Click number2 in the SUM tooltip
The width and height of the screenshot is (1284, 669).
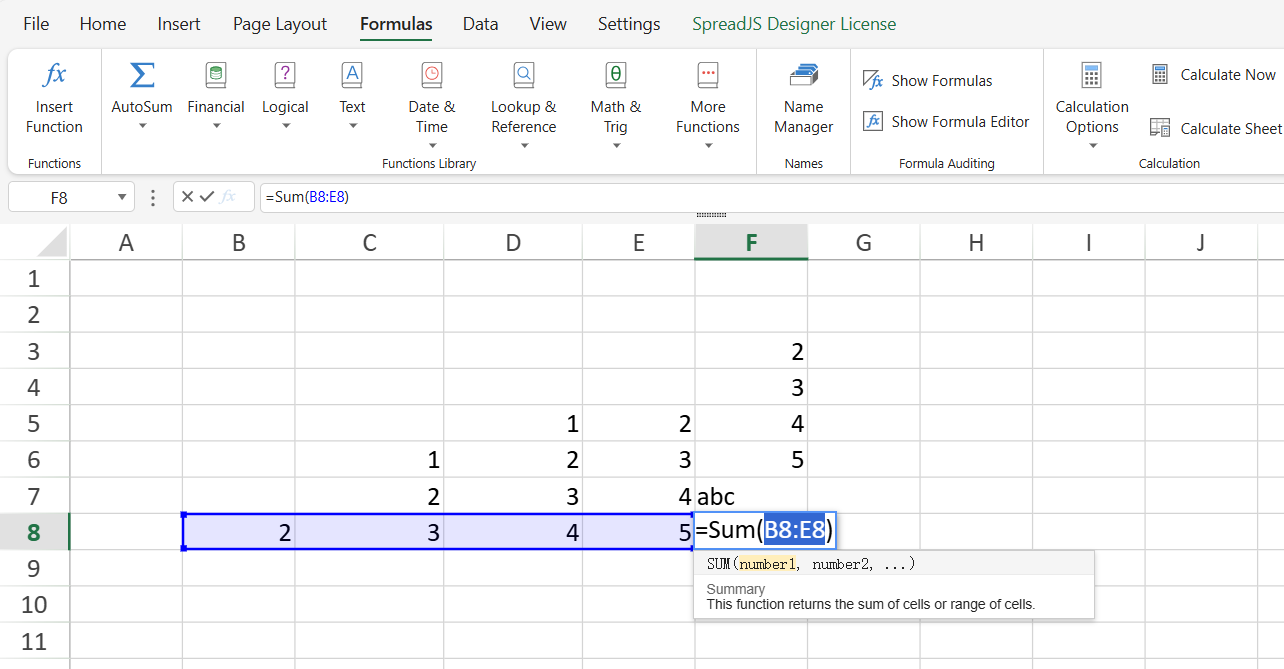838,564
